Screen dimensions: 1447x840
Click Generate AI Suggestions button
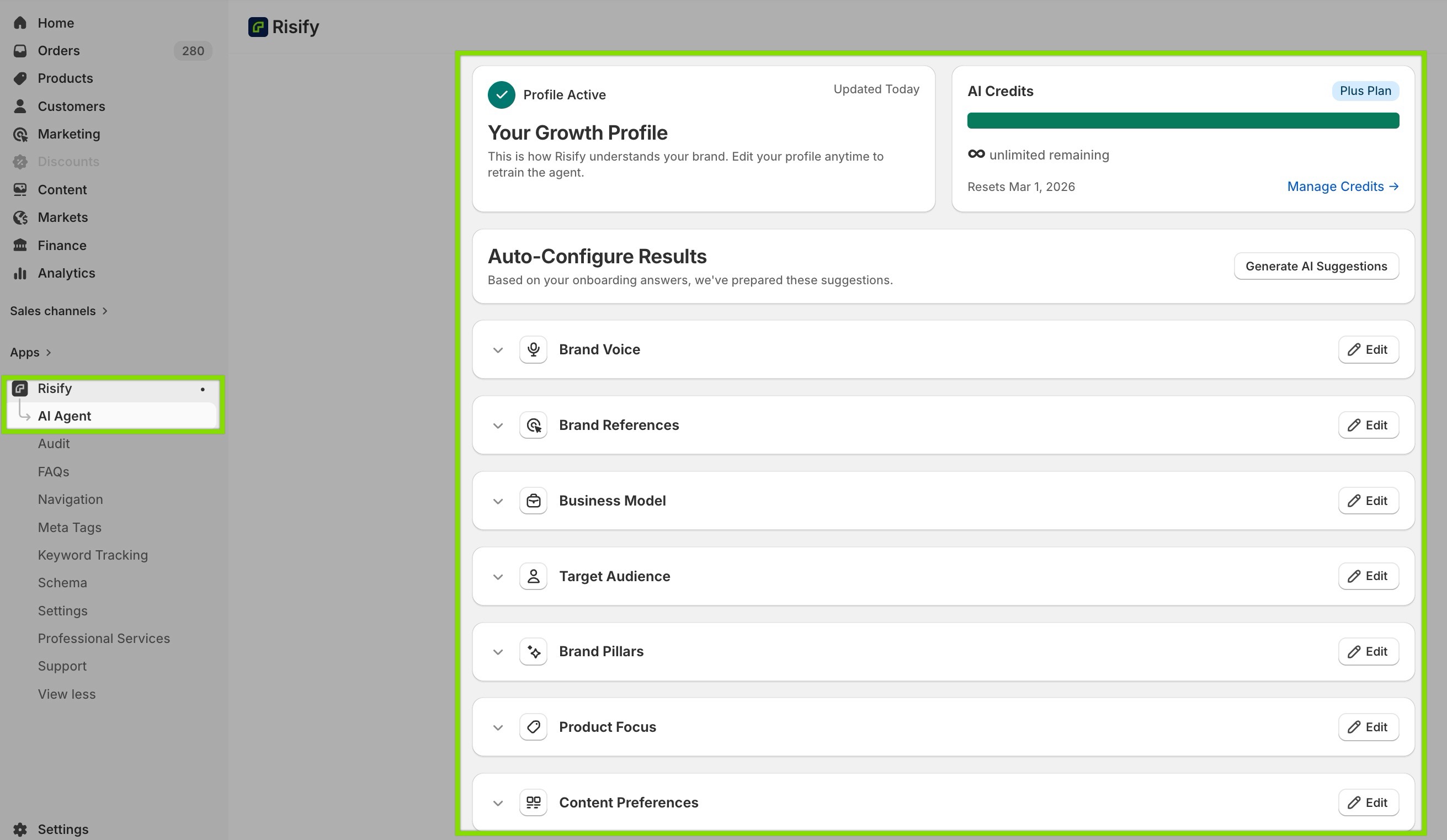1316,267
